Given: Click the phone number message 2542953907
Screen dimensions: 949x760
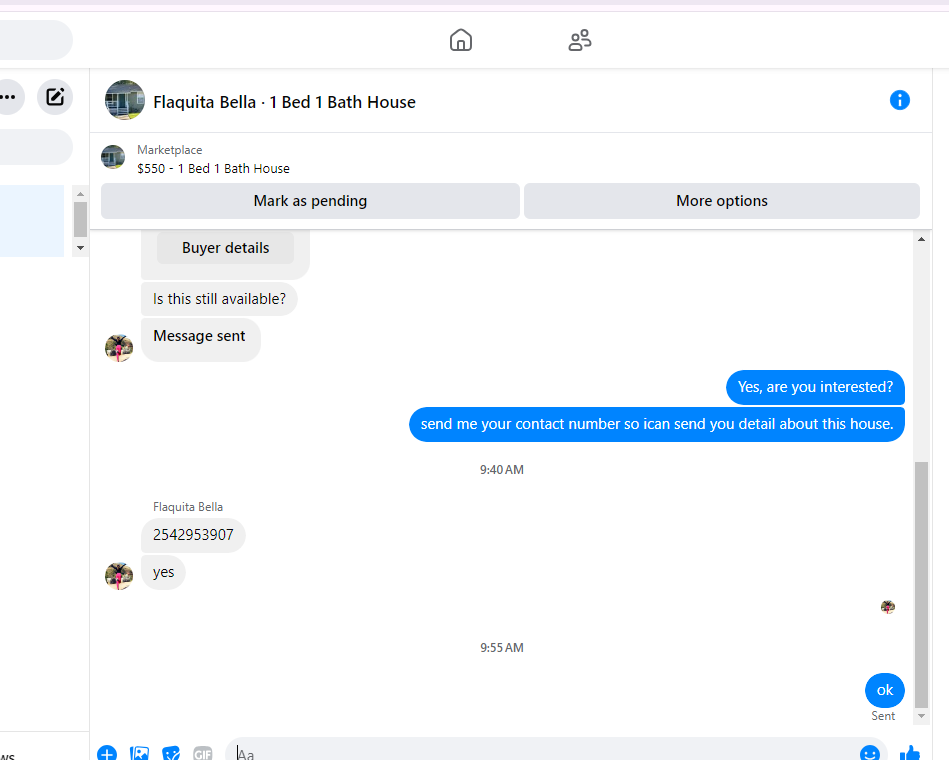Looking at the screenshot, I should coord(193,535).
